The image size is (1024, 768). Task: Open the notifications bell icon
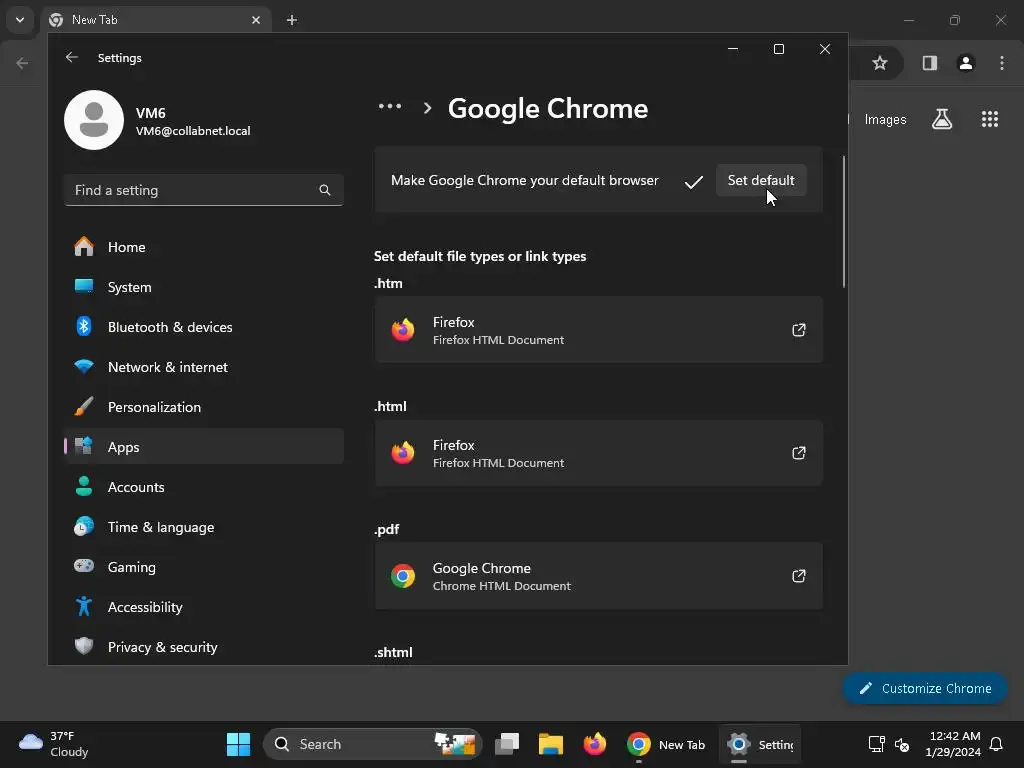997,744
